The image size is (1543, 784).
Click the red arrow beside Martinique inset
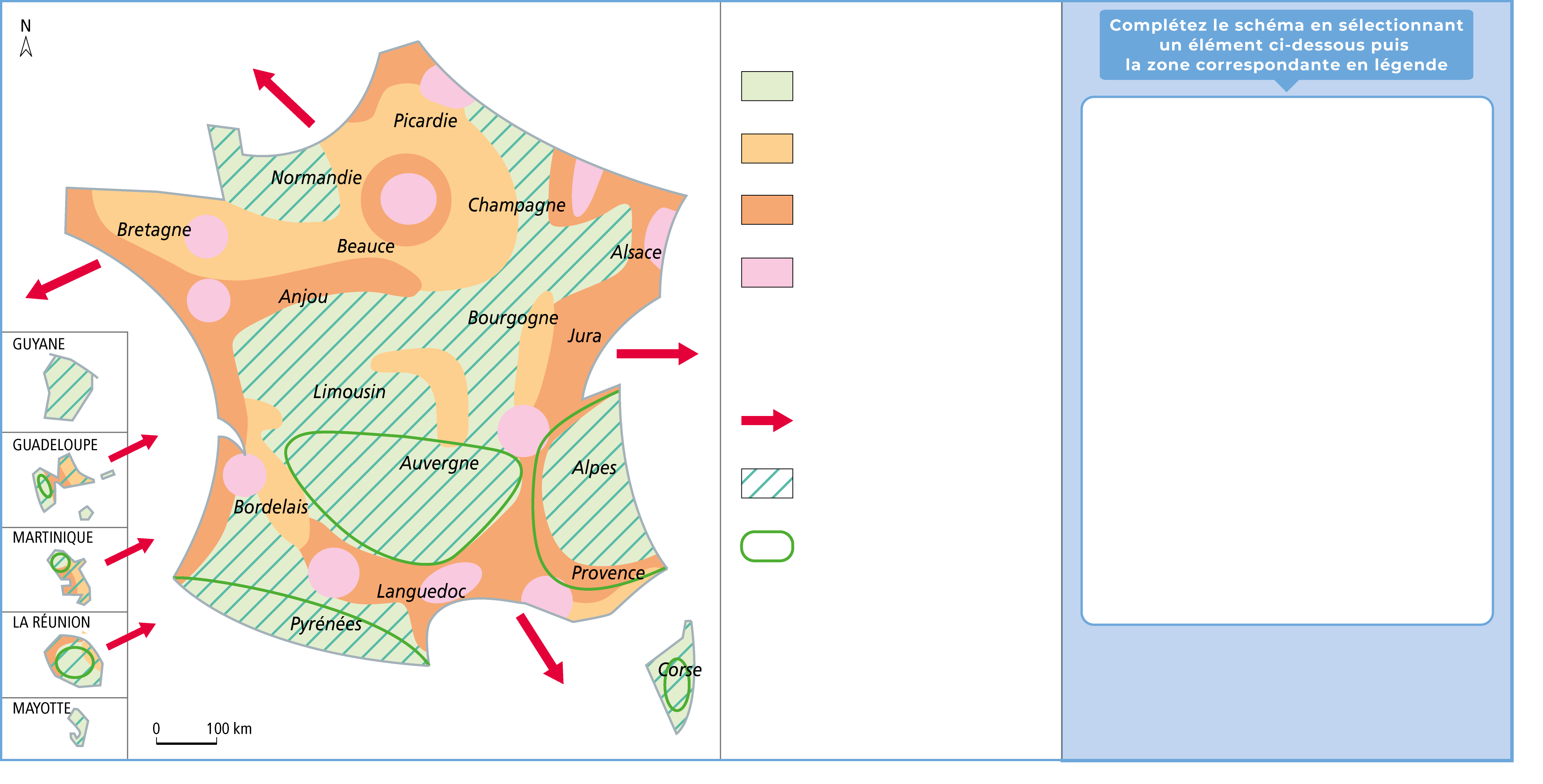tap(129, 551)
